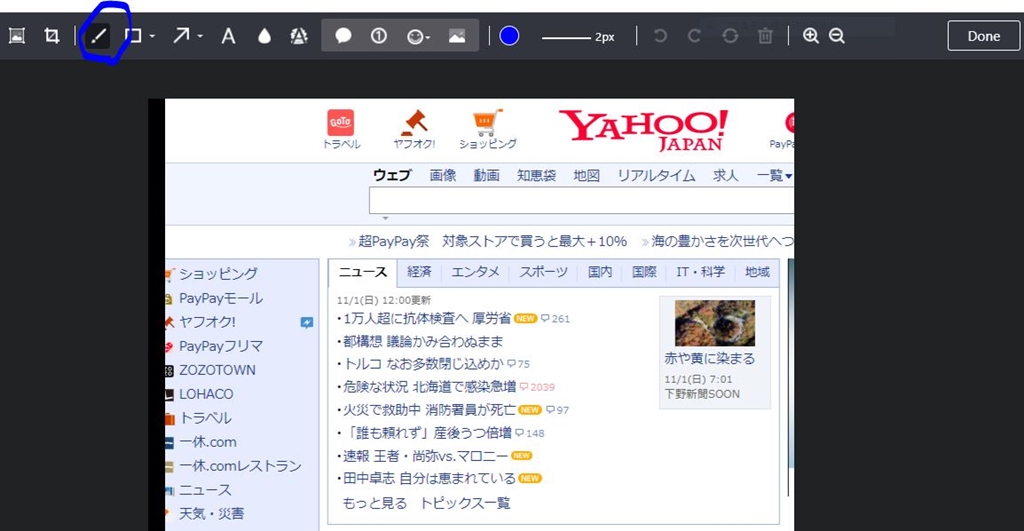Screen dimensions: 1024x531
Task: Select the emoji sticker tool
Action: [414, 37]
